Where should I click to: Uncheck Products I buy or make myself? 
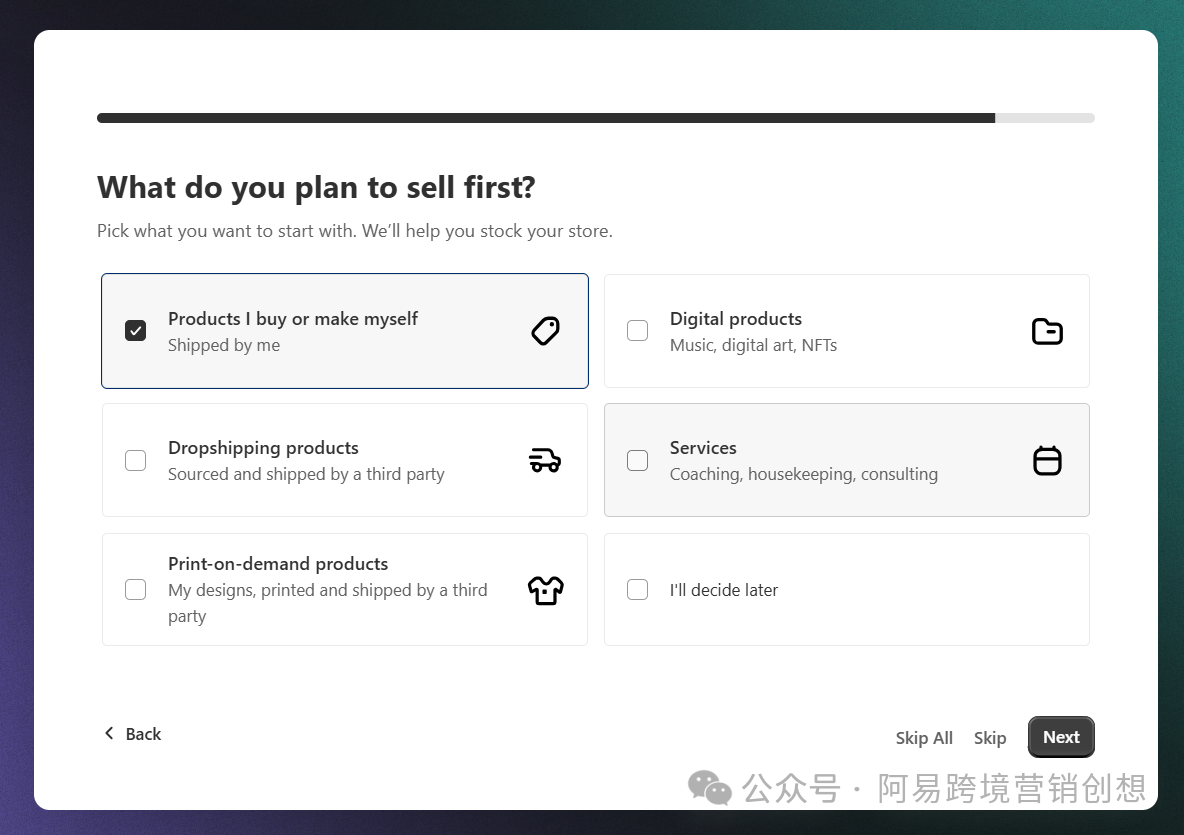click(136, 330)
